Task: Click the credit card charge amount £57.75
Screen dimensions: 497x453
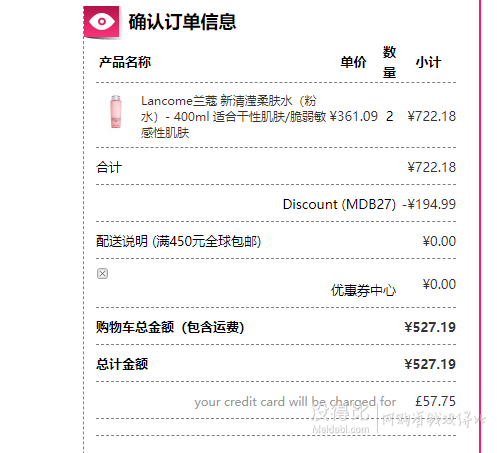Action: pyautogui.click(x=435, y=401)
